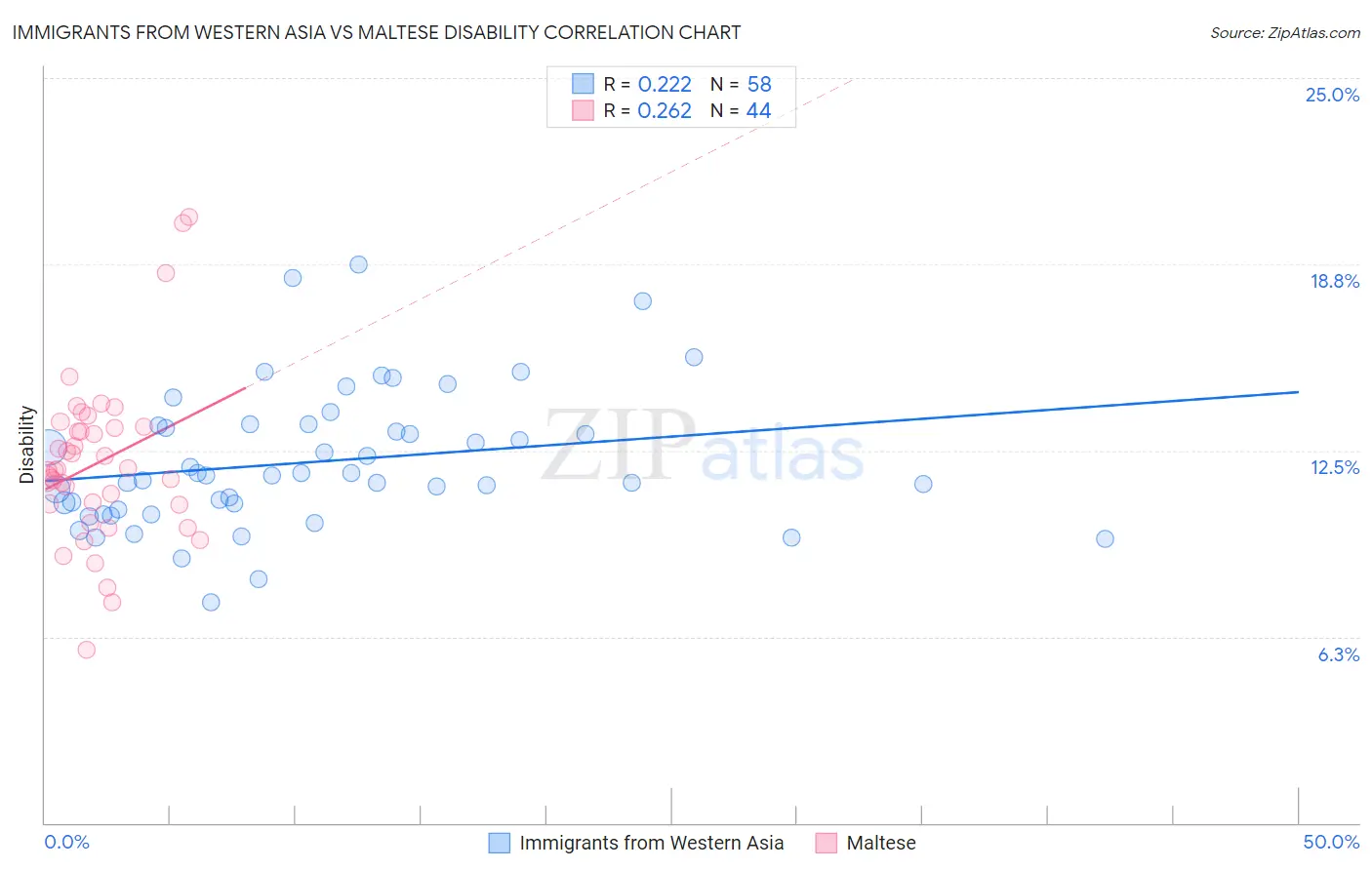Click the blue legend swatch beside R = 0.222
Image resolution: width=1372 pixels, height=870 pixels.
pyautogui.click(x=583, y=84)
